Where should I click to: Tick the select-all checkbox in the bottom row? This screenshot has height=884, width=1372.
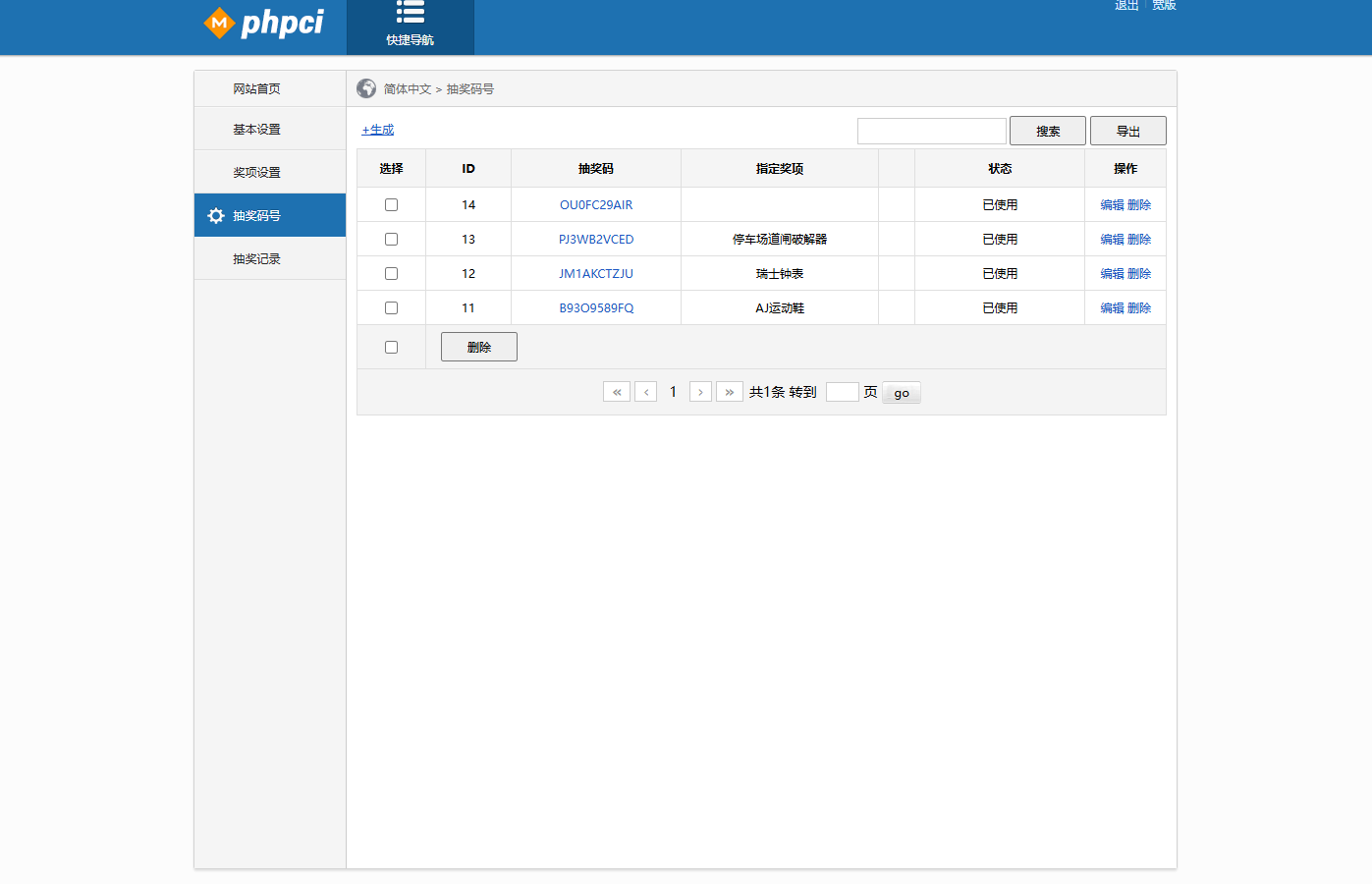click(x=391, y=347)
